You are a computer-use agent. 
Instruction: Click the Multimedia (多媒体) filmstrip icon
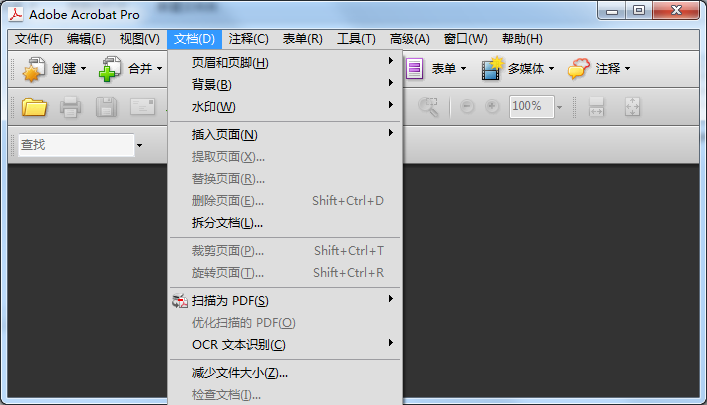492,69
